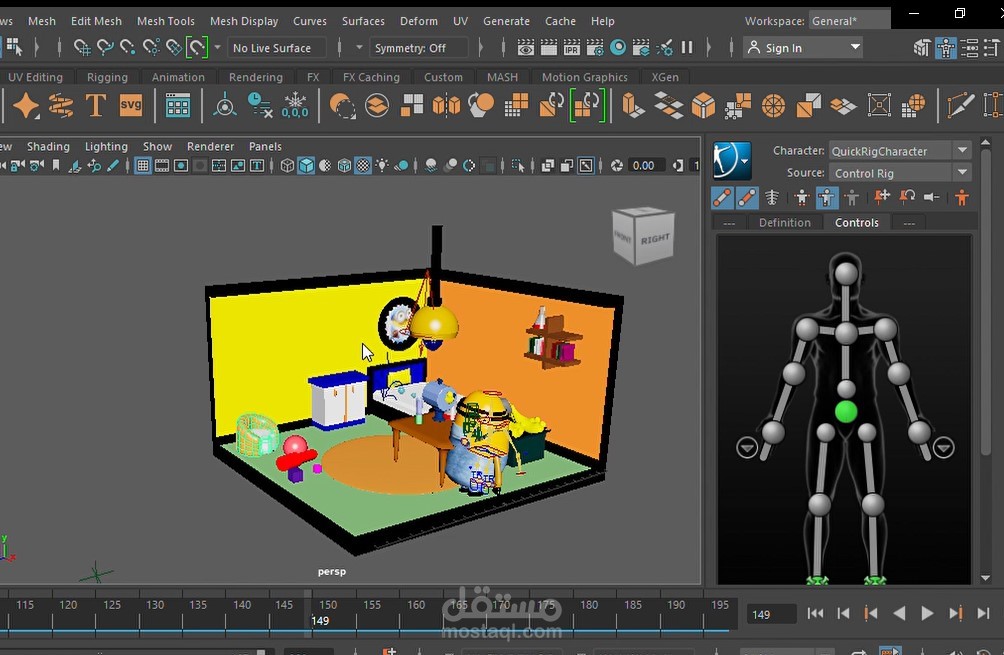Select green hips effector on figure
The image size is (1004, 655).
846,412
